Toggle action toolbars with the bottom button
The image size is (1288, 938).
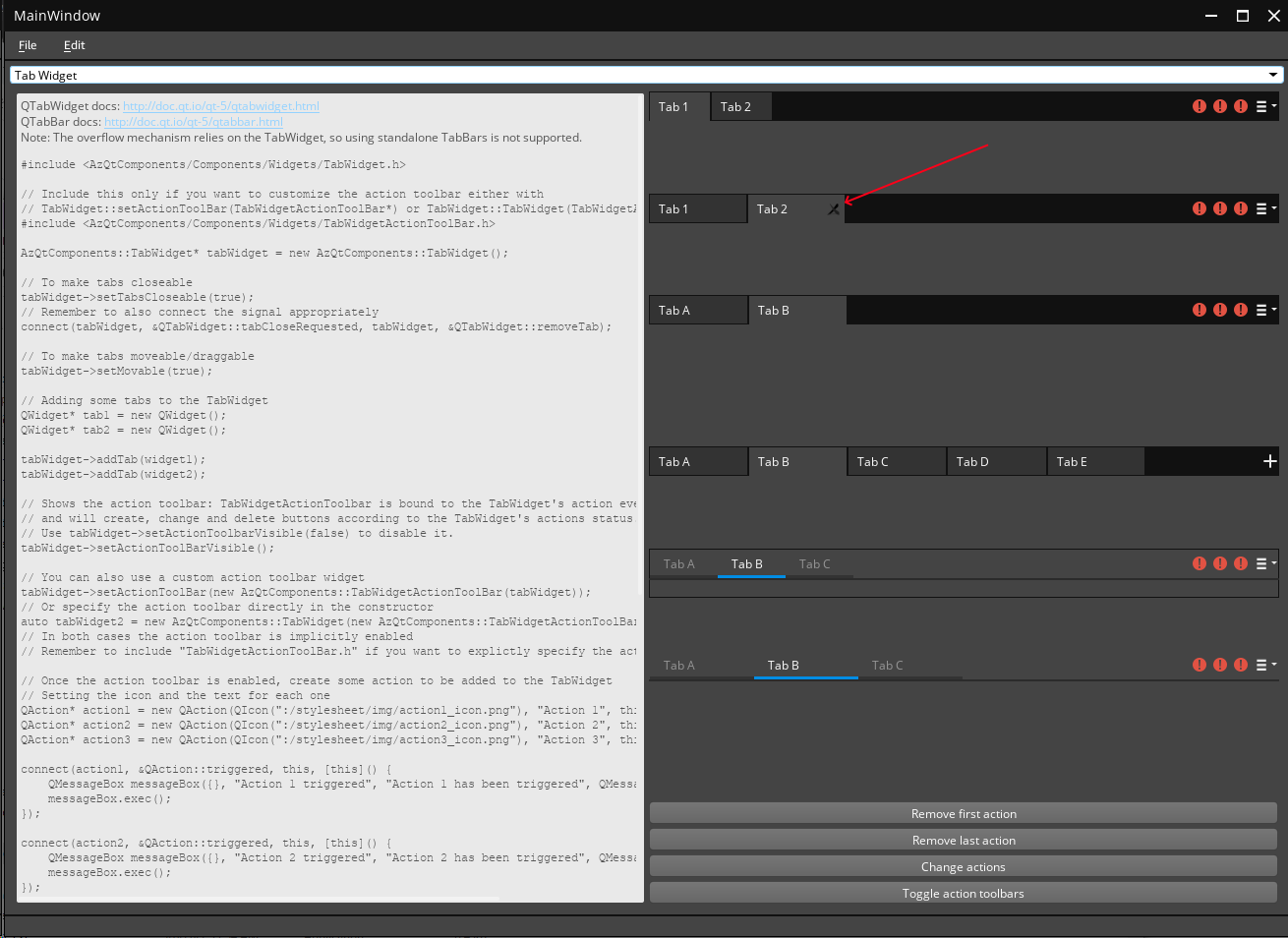click(x=964, y=893)
